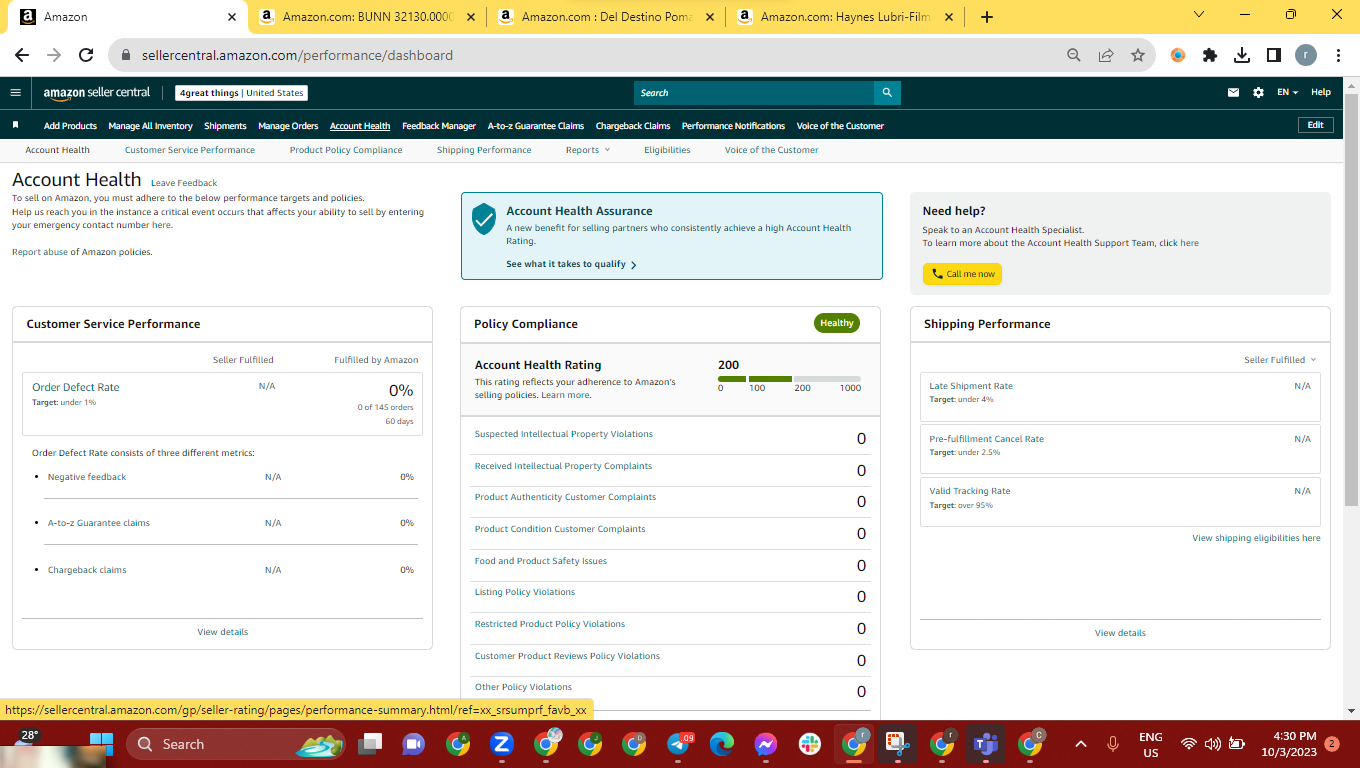Switch to the Eligibilities tab
Viewport: 1360px width, 768px height.
pos(667,150)
